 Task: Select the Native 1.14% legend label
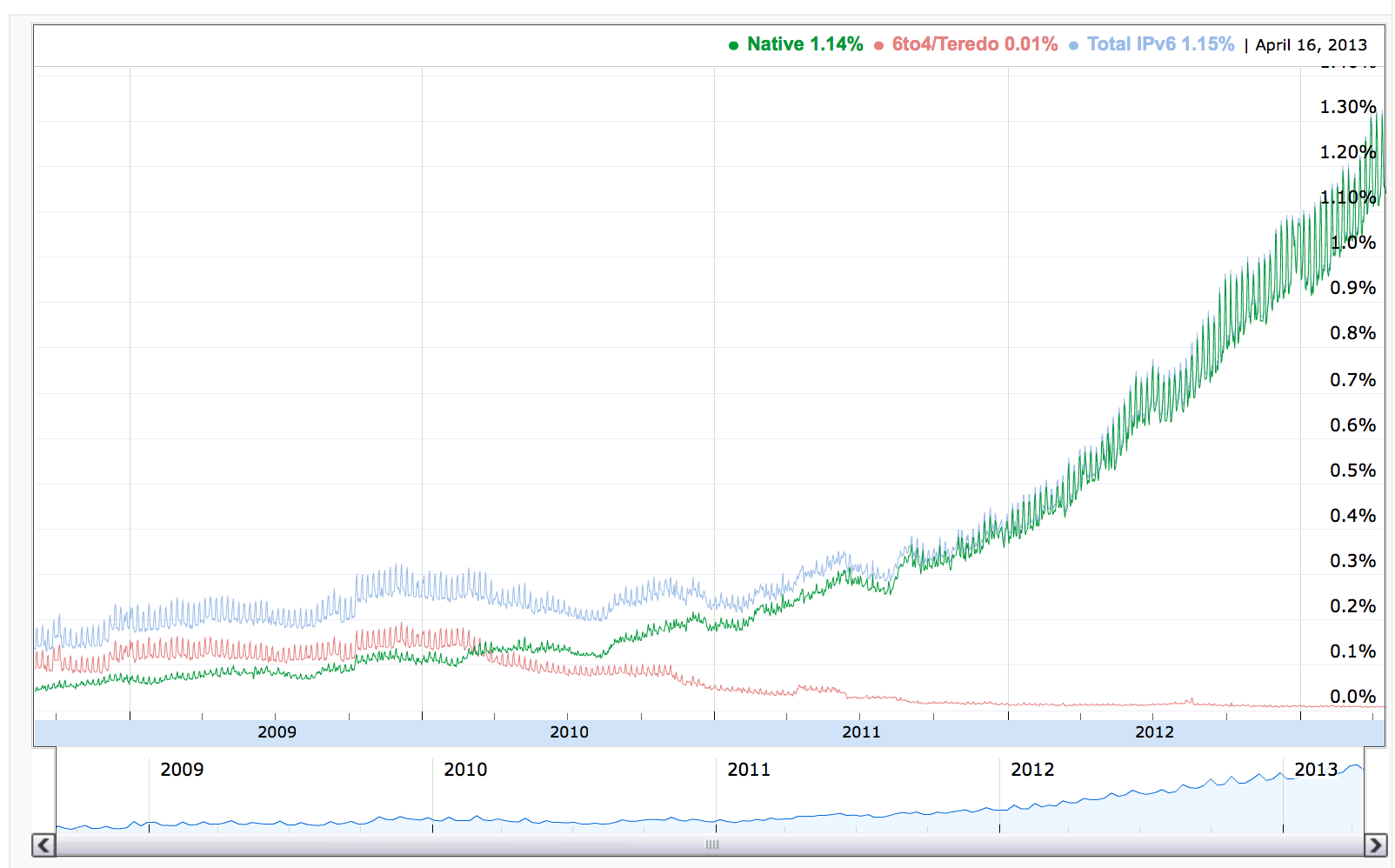tap(804, 44)
